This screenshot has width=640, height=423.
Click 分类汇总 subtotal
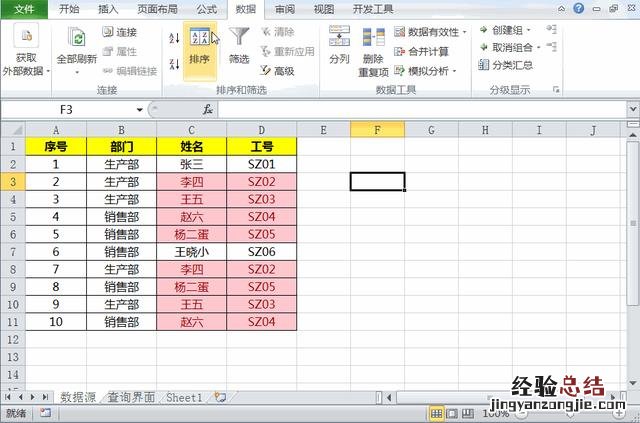point(506,65)
